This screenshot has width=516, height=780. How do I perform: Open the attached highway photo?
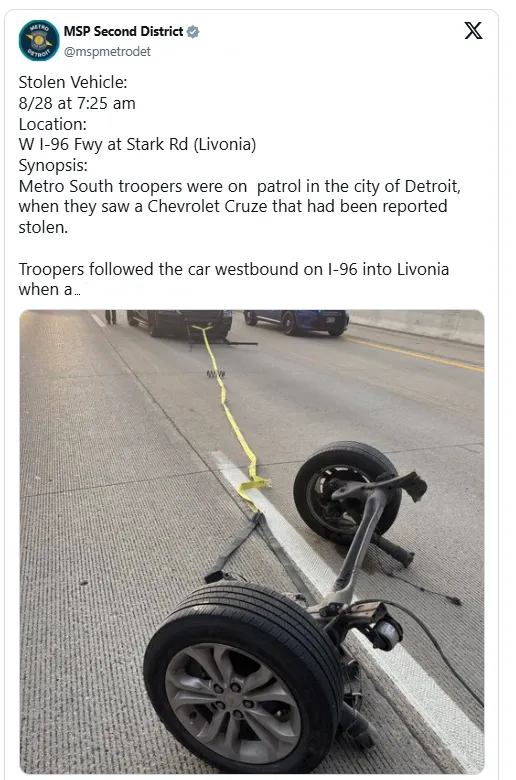click(252, 542)
